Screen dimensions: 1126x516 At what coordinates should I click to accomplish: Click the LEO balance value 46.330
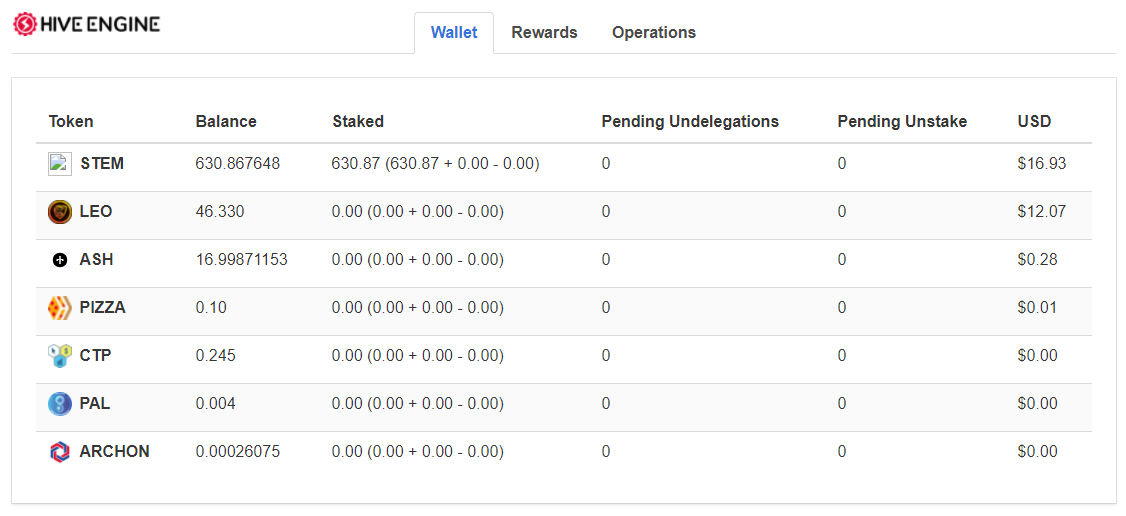click(x=220, y=212)
